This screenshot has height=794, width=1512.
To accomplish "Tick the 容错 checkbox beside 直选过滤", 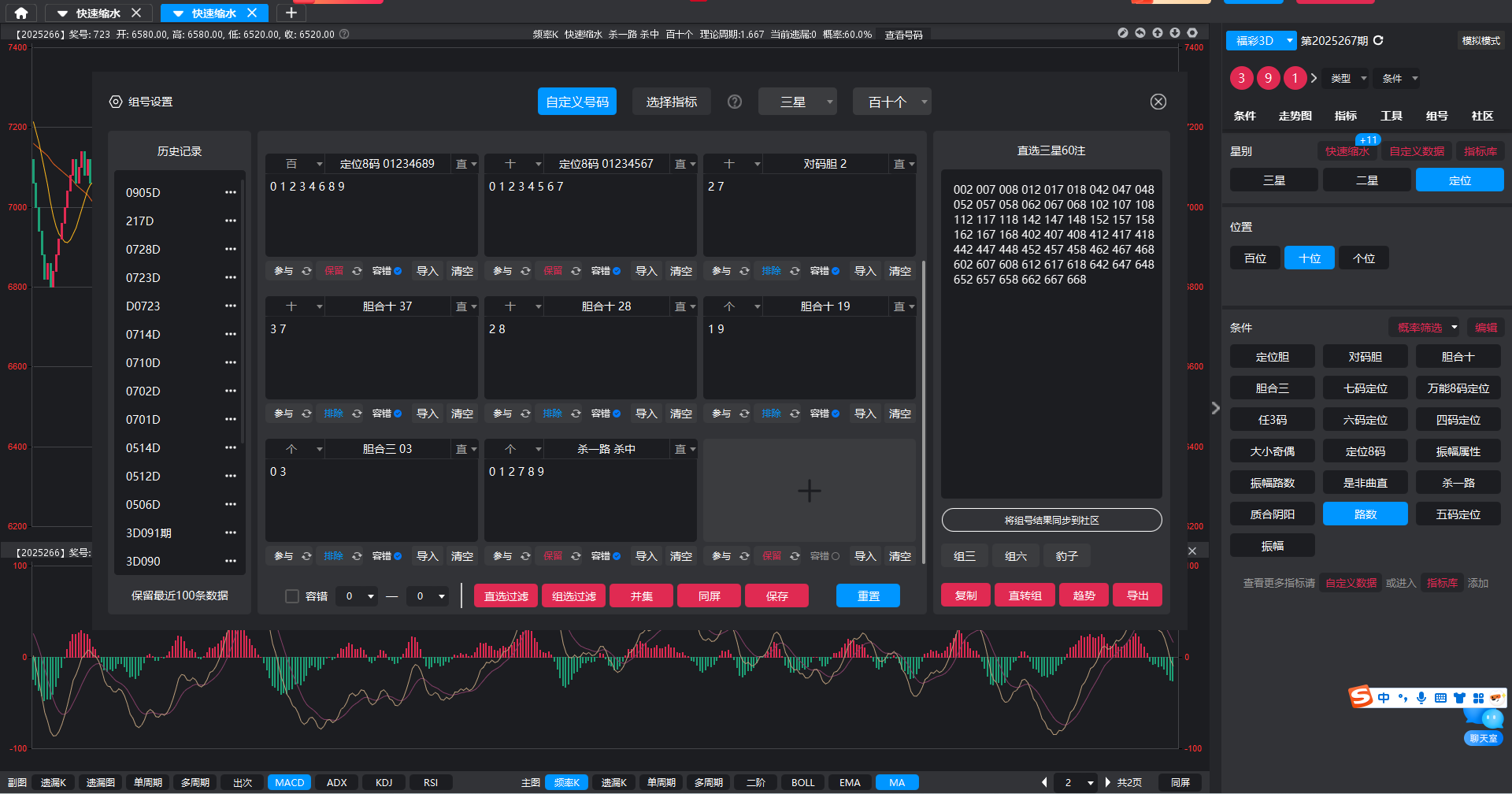I will (292, 596).
